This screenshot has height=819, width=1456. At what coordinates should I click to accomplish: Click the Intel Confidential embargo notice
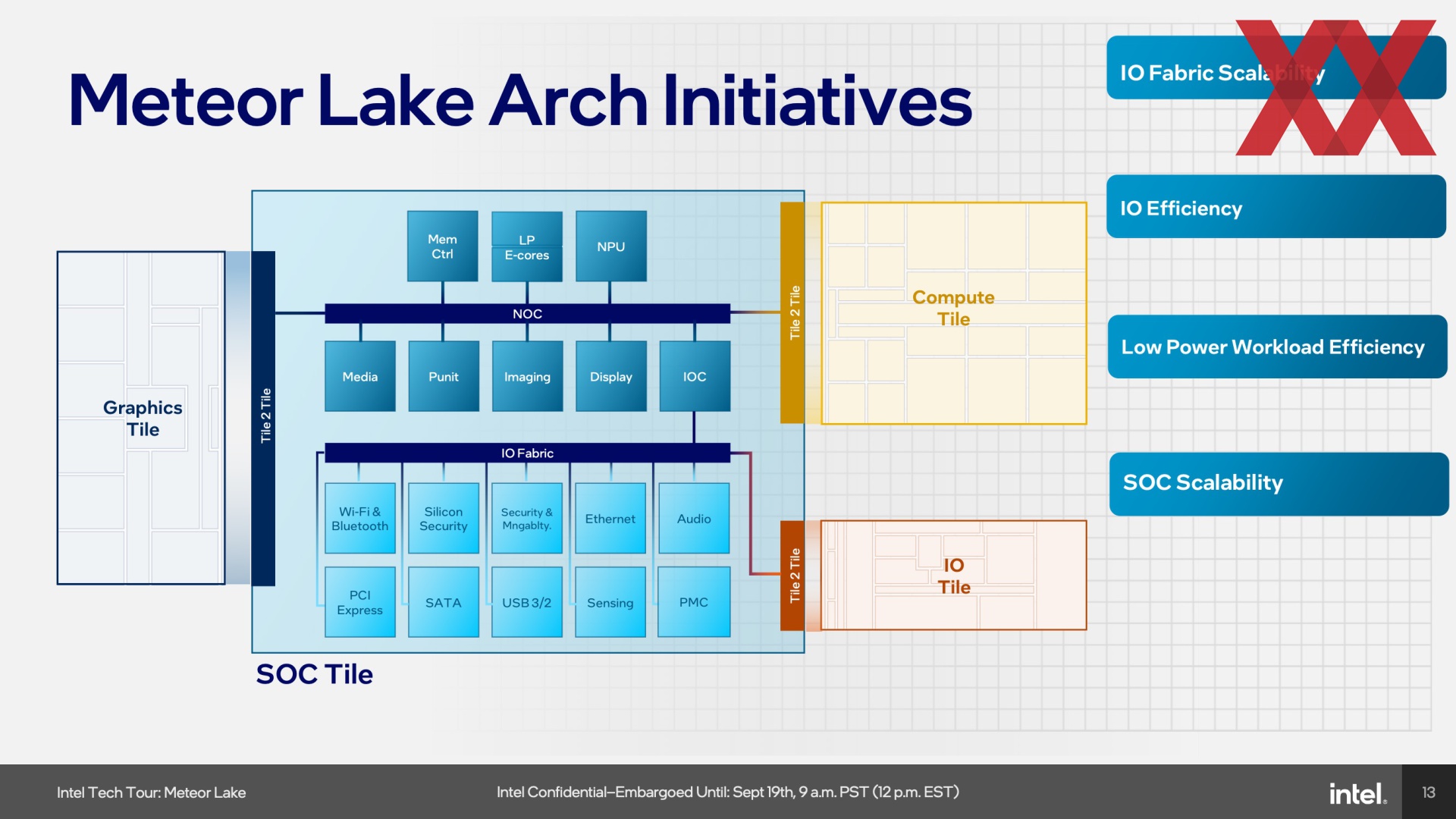pos(728,792)
